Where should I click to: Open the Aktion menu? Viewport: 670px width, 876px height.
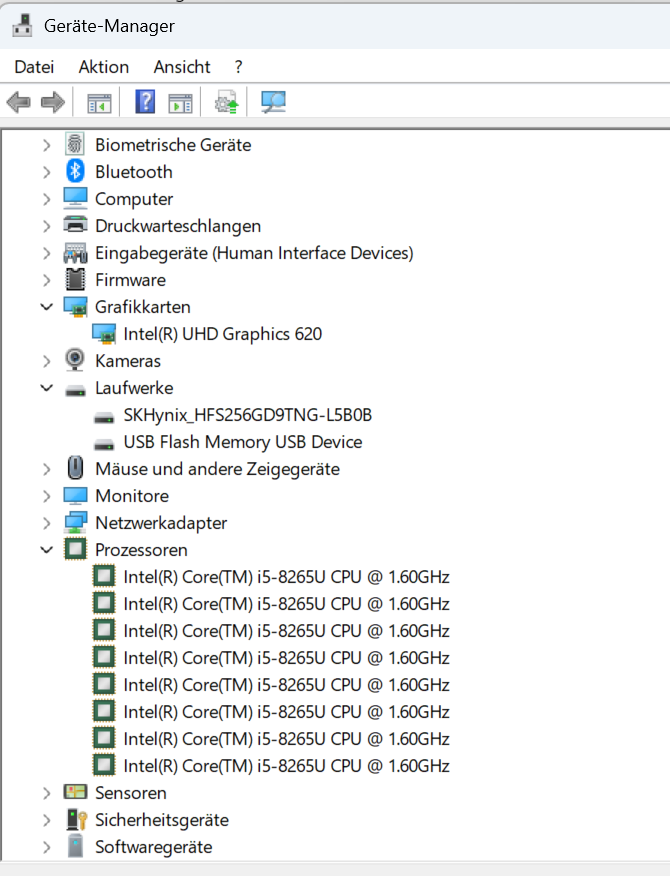[x=103, y=67]
